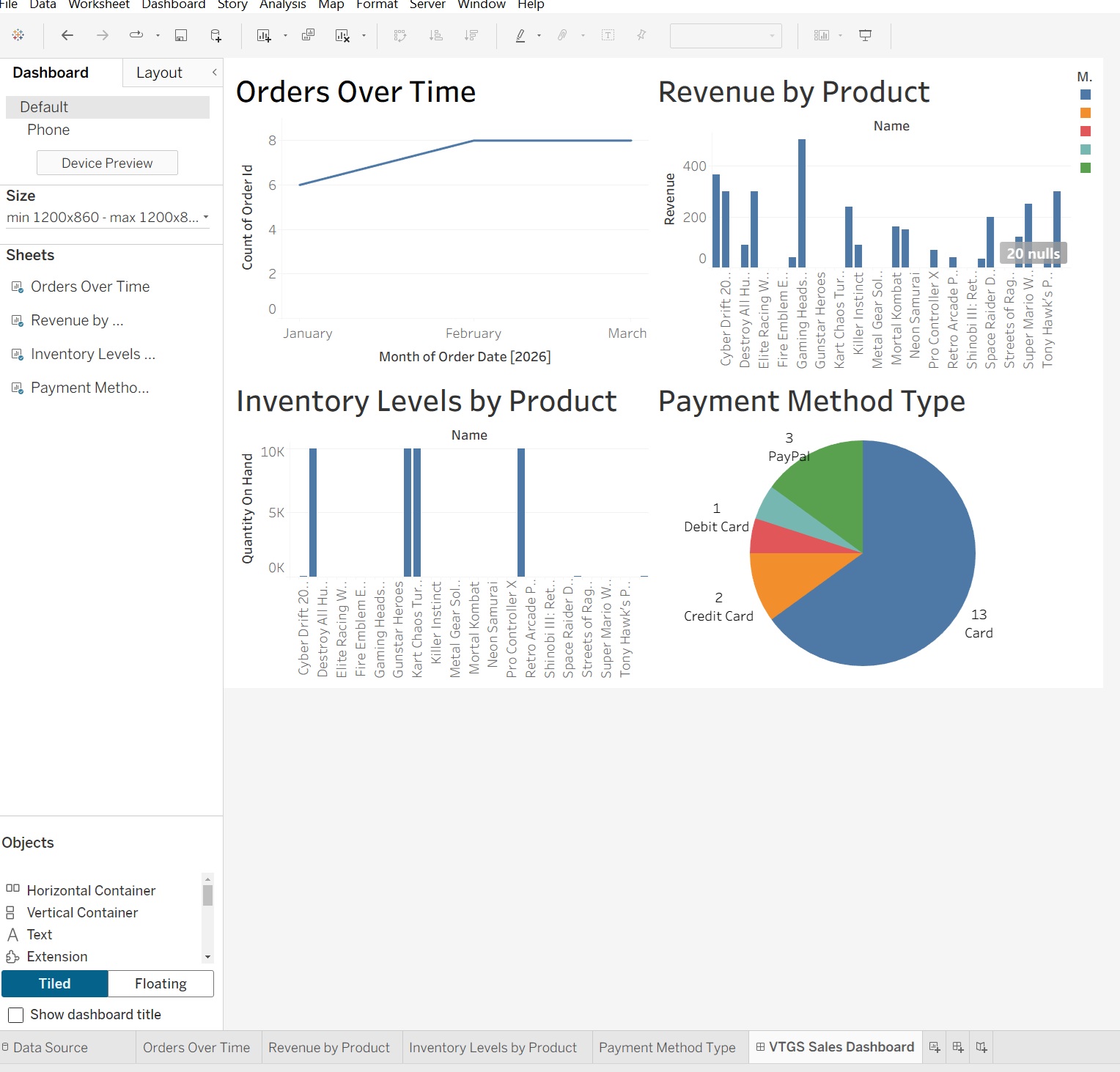Image resolution: width=1120 pixels, height=1072 pixels.
Task: Select the Phone device layout
Action: point(48,130)
